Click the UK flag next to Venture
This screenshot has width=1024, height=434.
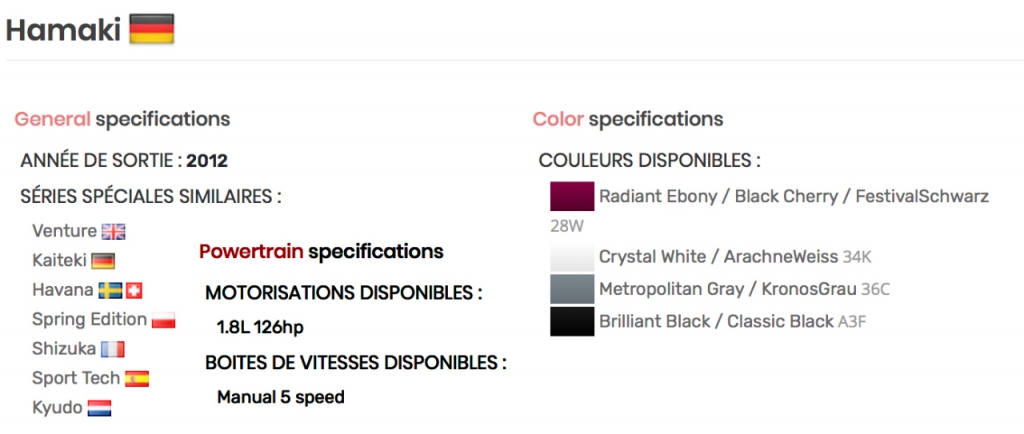(114, 232)
